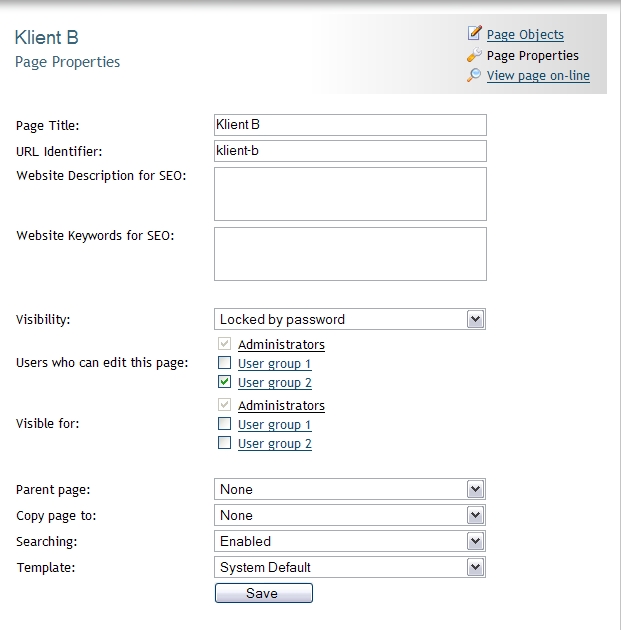This screenshot has height=630, width=621.
Task: Check User group 2 under Visible for
Action: click(225, 443)
